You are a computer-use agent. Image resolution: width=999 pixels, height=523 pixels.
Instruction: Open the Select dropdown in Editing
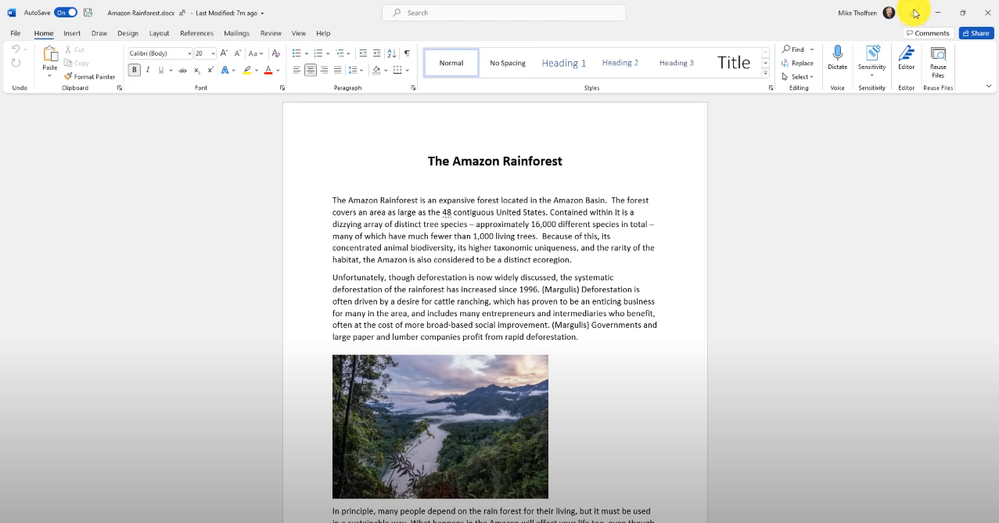(798, 76)
